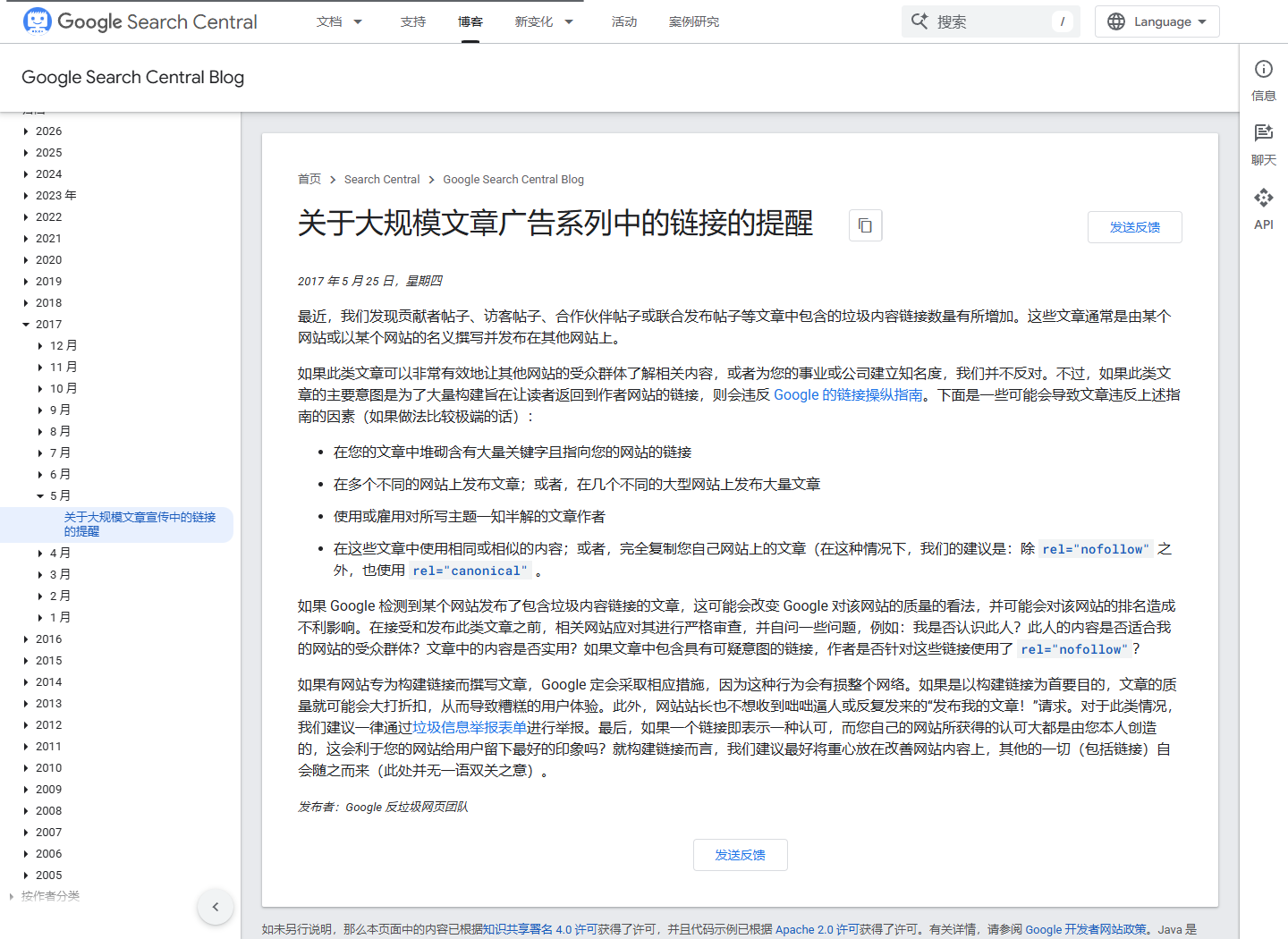
Task: Copy the article link using the bookmark icon
Action: coord(865,225)
